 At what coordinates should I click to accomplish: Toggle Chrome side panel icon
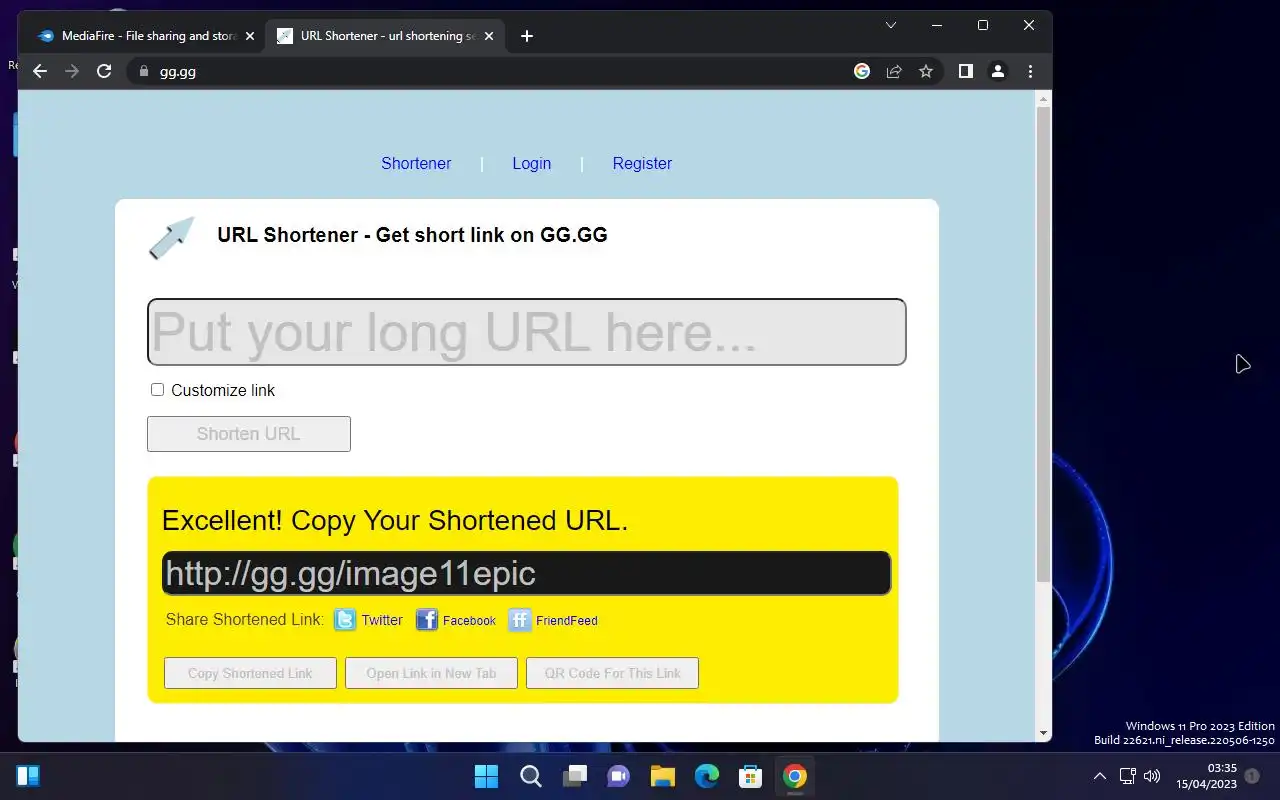pyautogui.click(x=966, y=71)
